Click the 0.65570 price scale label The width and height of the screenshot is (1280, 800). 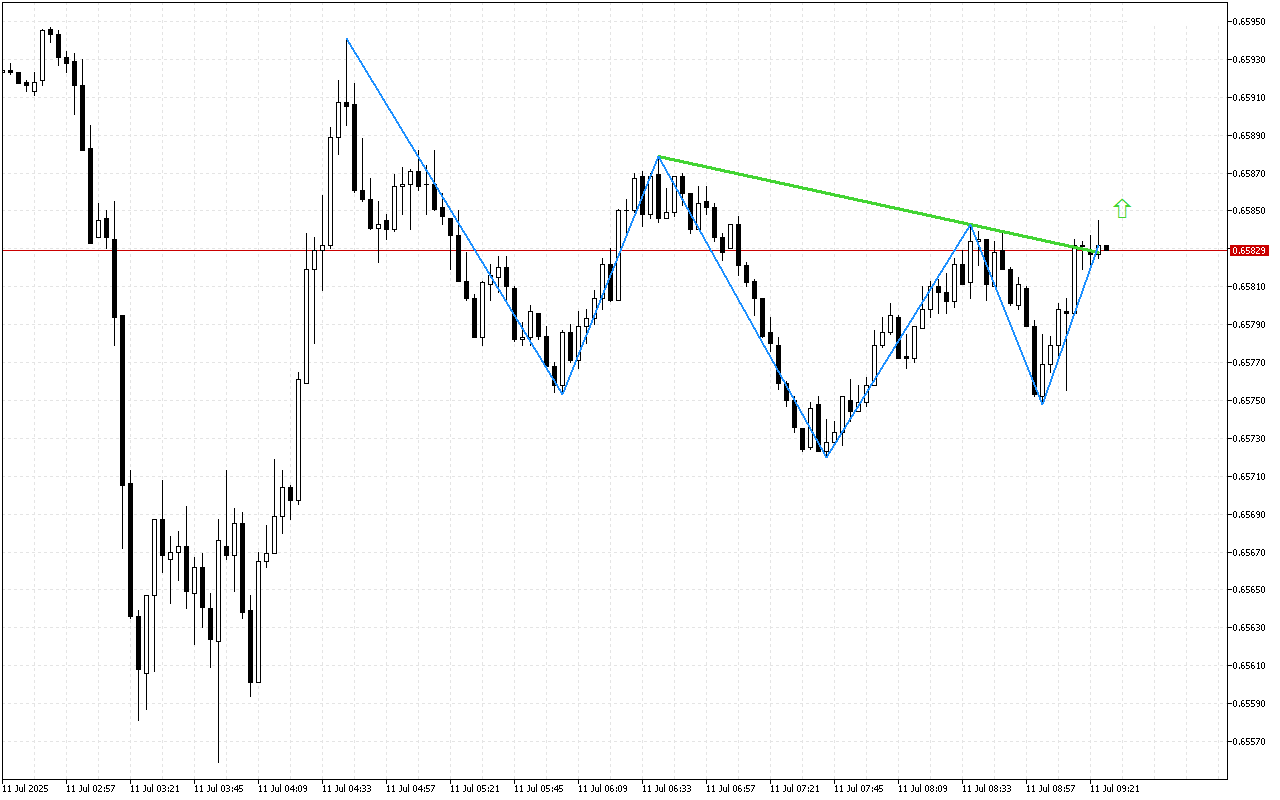[x=1250, y=742]
